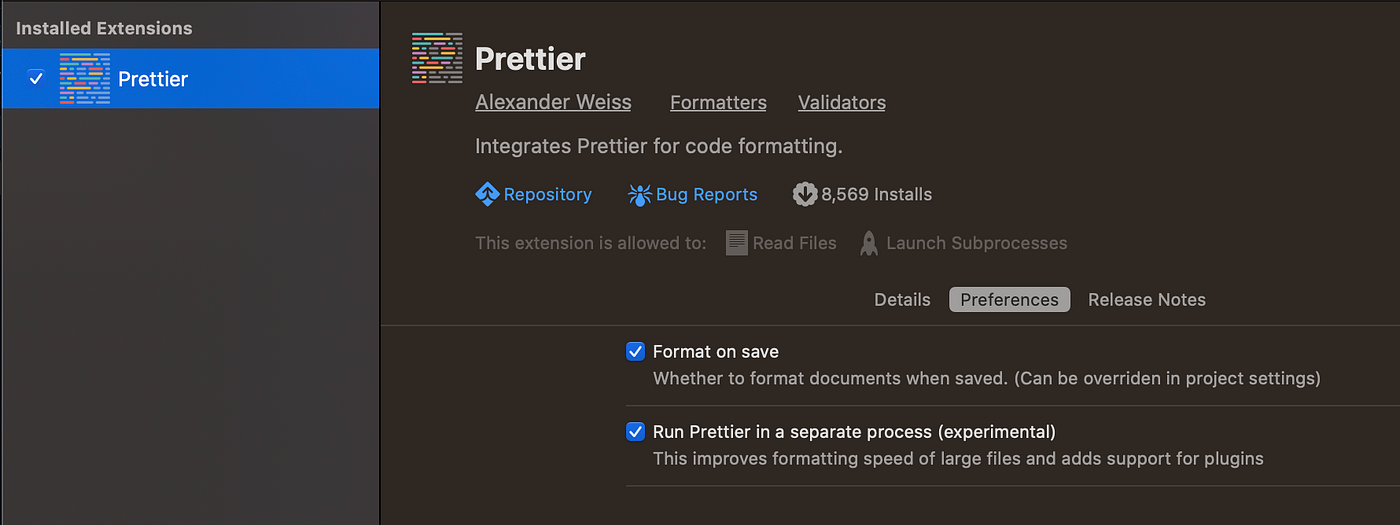
Task: Click the Prettier icon in the sidebar list
Action: 84,79
